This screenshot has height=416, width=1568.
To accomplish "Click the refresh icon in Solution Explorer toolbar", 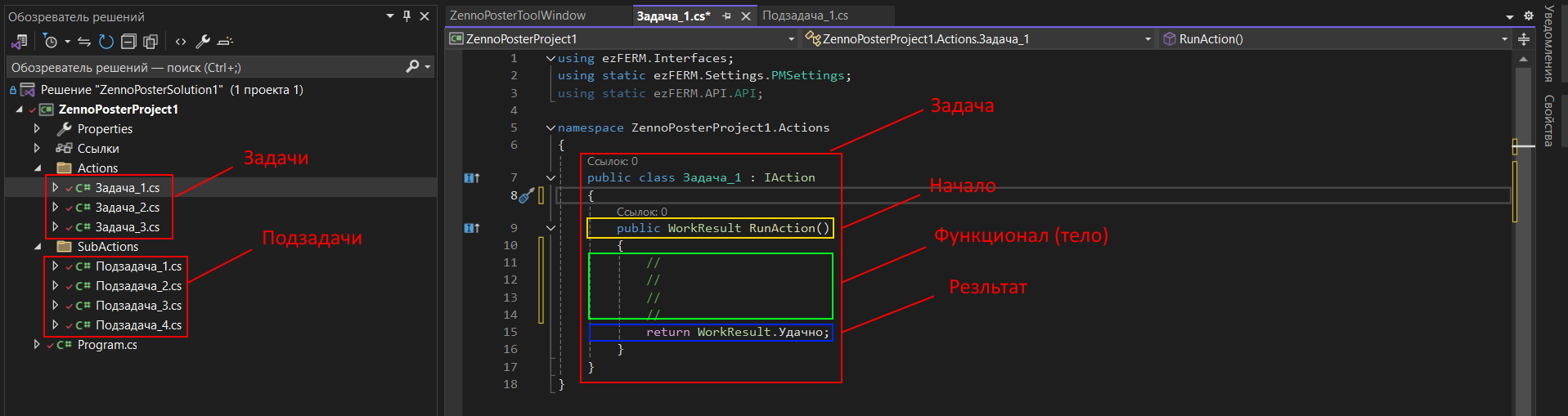I will [x=106, y=41].
